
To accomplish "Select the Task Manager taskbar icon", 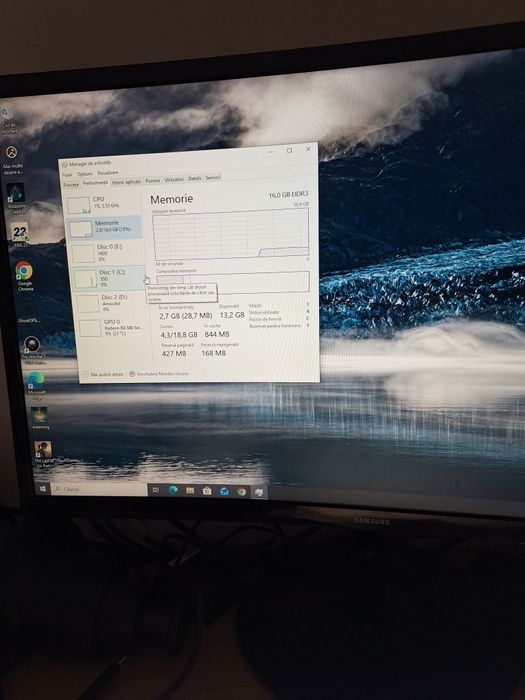I will [258, 492].
